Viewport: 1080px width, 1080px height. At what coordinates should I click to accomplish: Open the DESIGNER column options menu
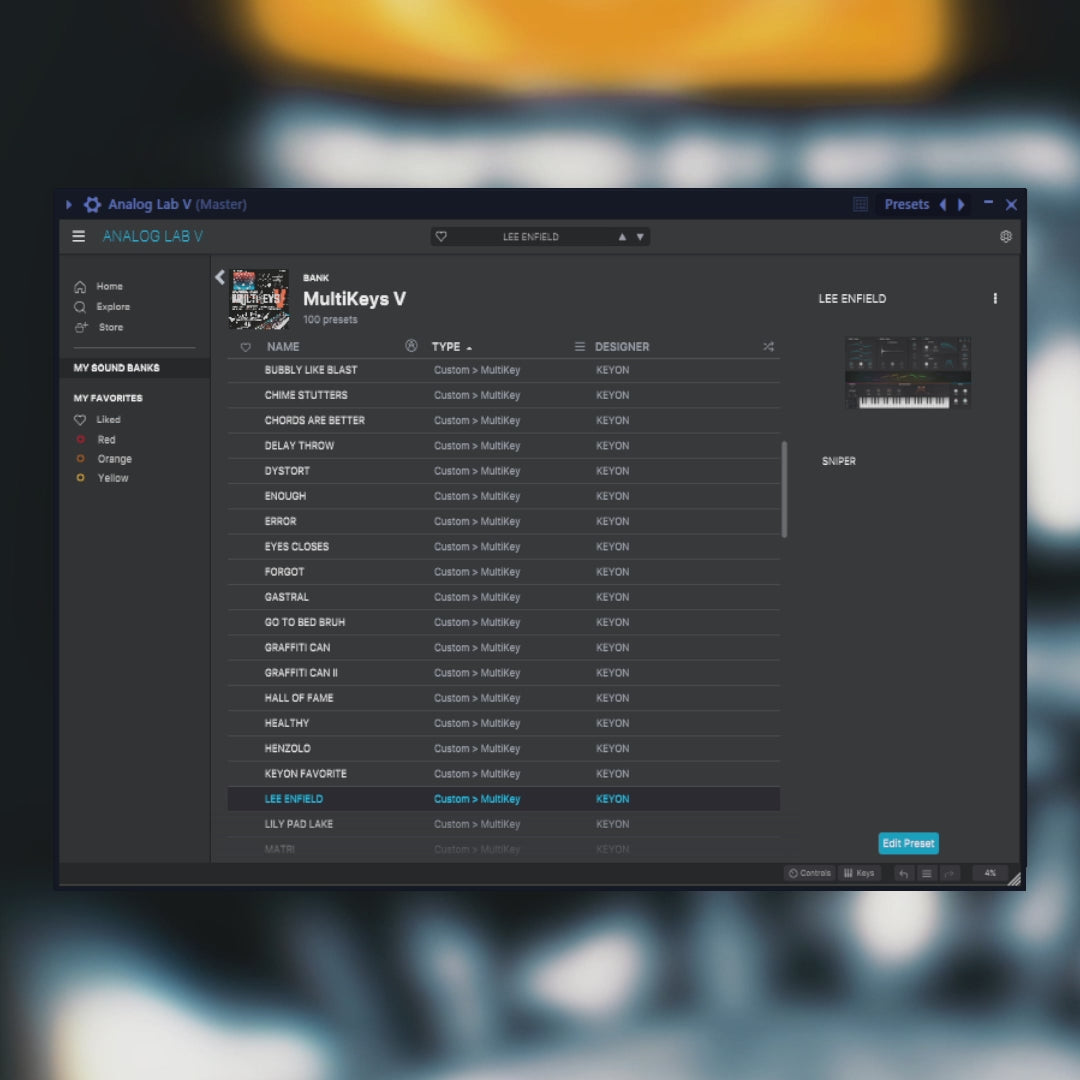(579, 347)
